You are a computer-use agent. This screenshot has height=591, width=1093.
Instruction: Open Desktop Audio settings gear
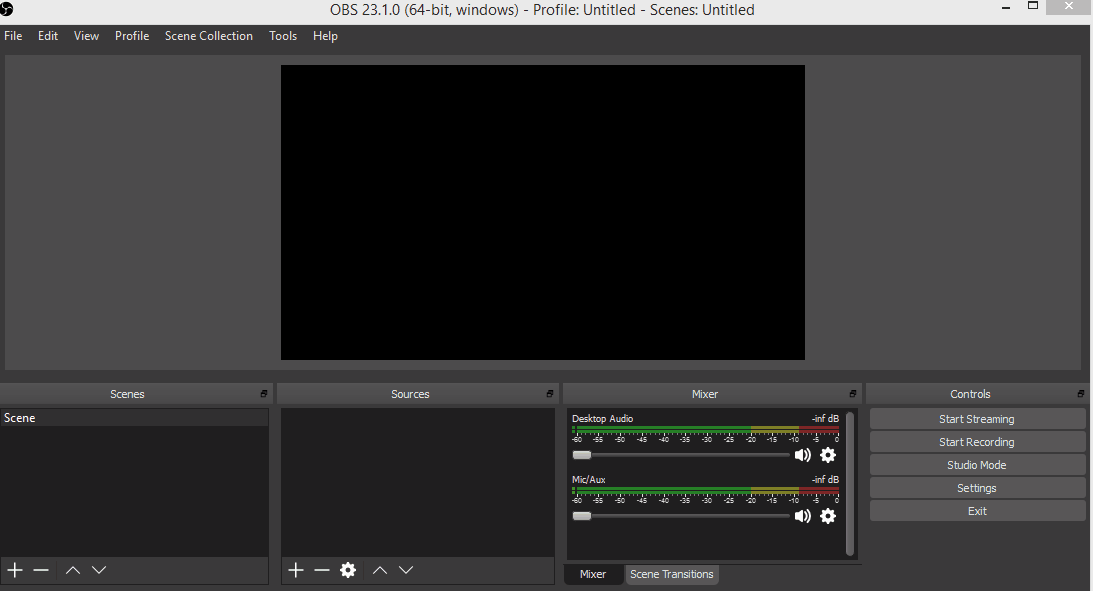827,455
